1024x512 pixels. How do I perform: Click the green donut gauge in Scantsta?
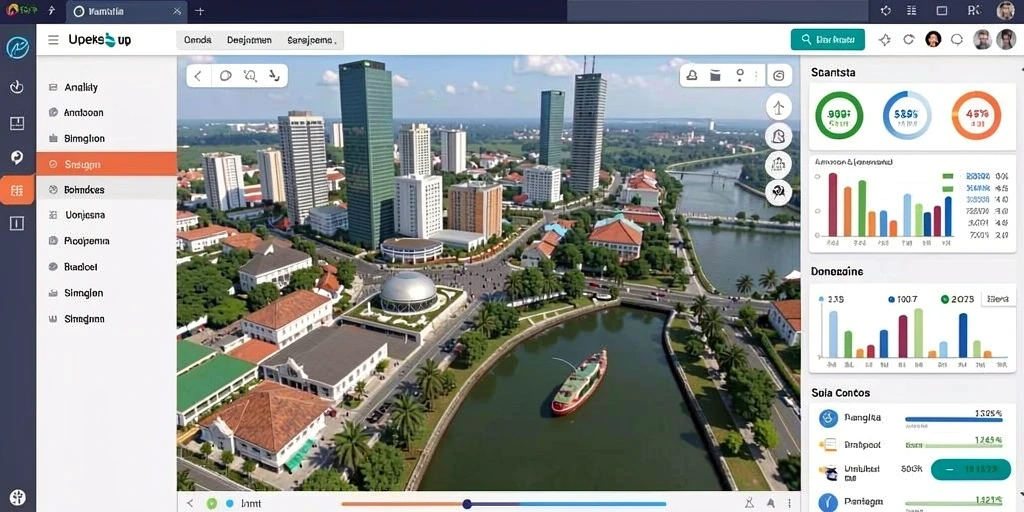point(839,116)
